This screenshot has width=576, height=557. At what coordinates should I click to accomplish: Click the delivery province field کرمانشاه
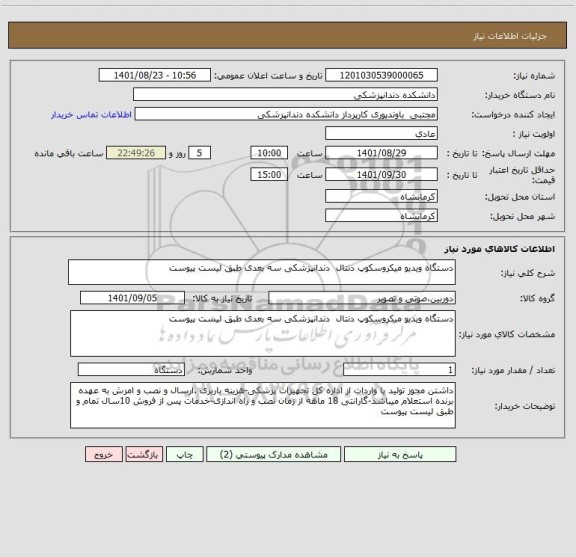[381, 196]
